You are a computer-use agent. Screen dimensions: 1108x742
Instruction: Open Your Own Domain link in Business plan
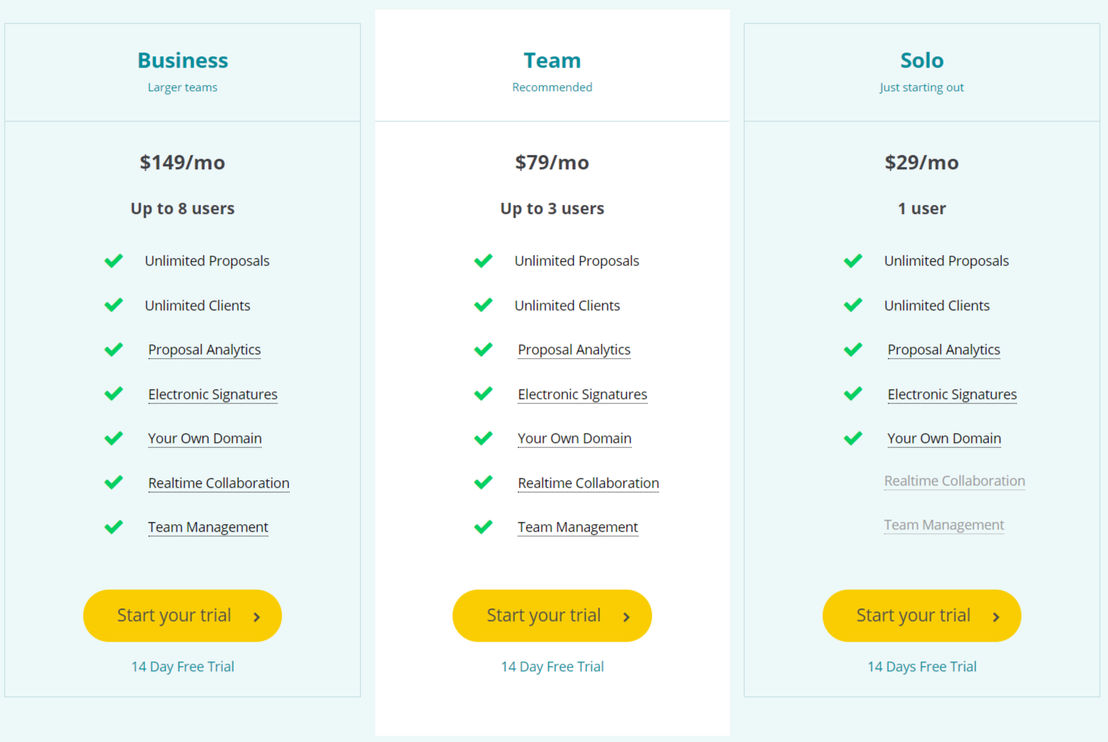205,438
